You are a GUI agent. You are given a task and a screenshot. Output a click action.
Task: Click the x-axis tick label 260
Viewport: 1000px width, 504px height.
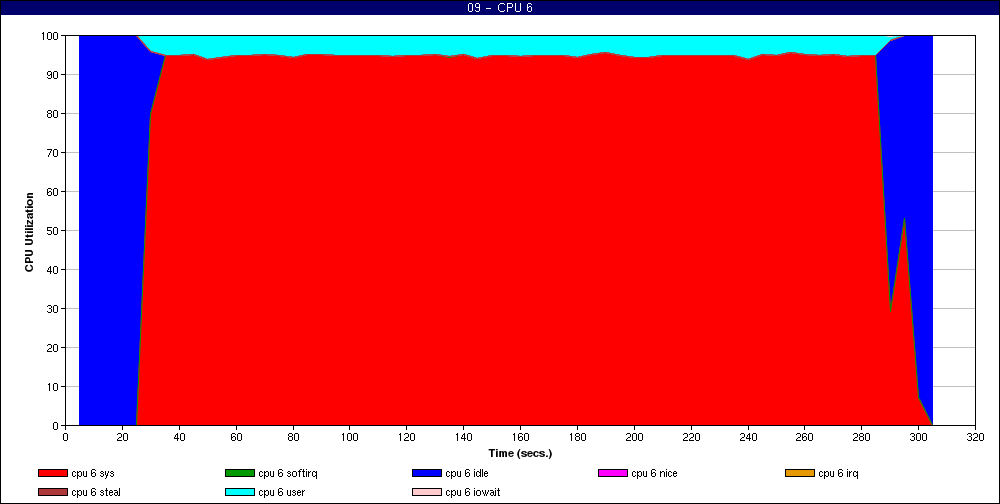[805, 437]
